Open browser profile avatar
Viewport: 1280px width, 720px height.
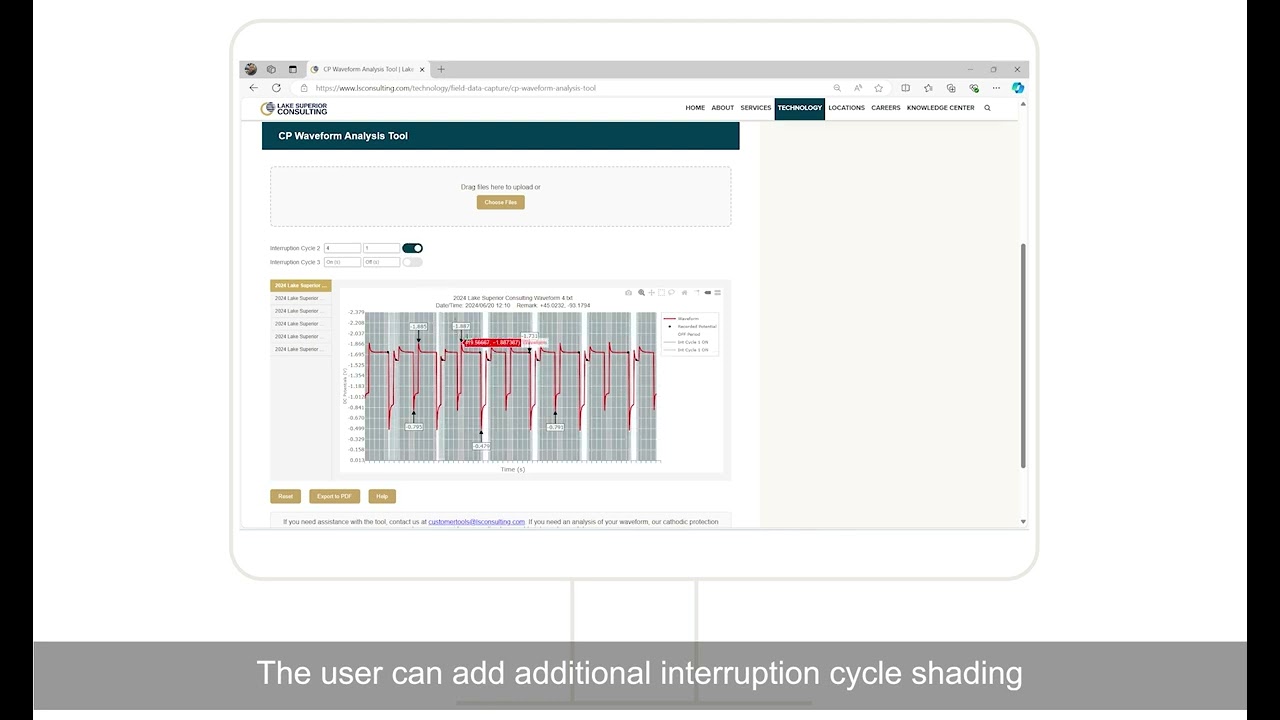click(251, 69)
